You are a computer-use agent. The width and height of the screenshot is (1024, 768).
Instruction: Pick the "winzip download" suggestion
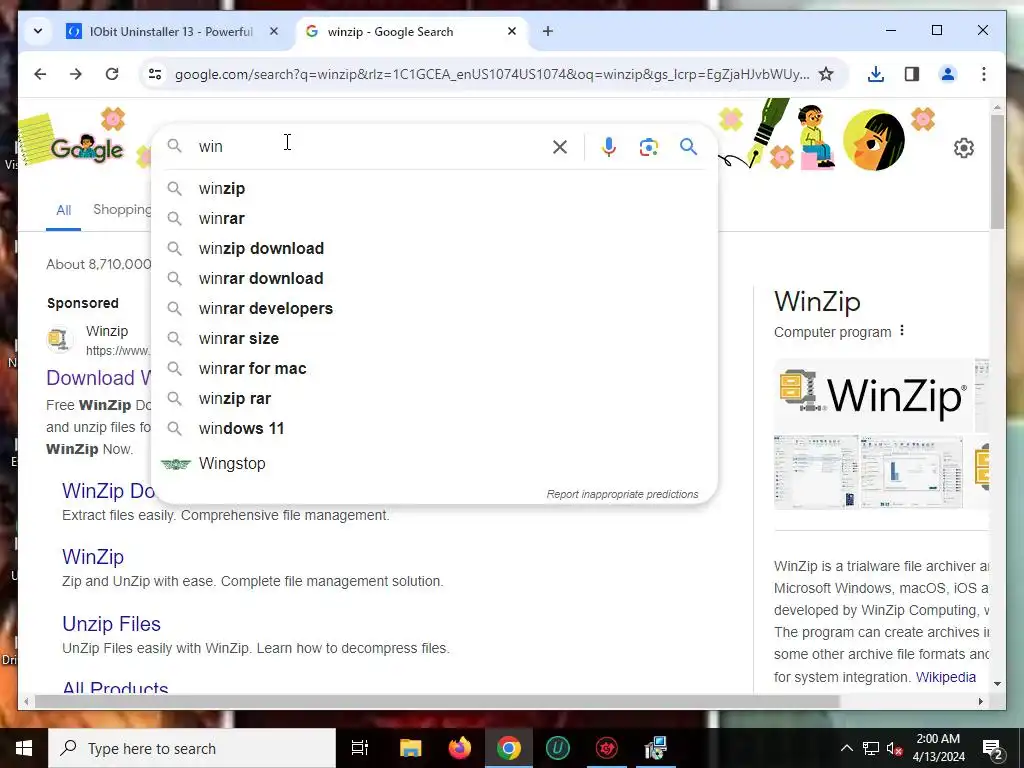434,249
